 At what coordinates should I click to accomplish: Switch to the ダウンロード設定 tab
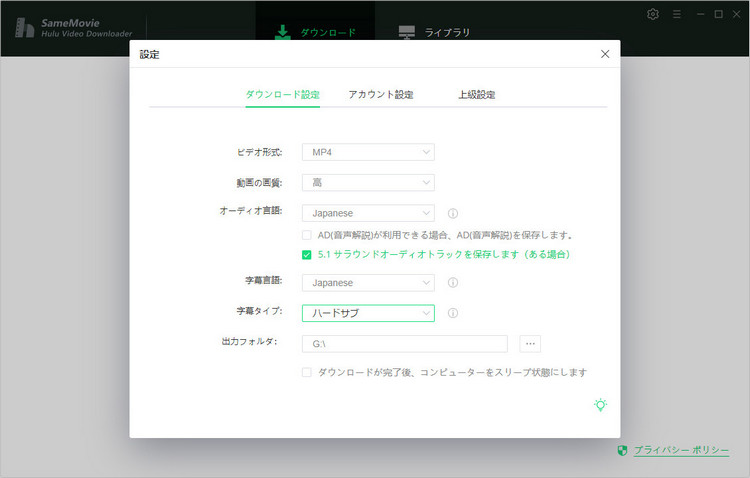click(283, 95)
